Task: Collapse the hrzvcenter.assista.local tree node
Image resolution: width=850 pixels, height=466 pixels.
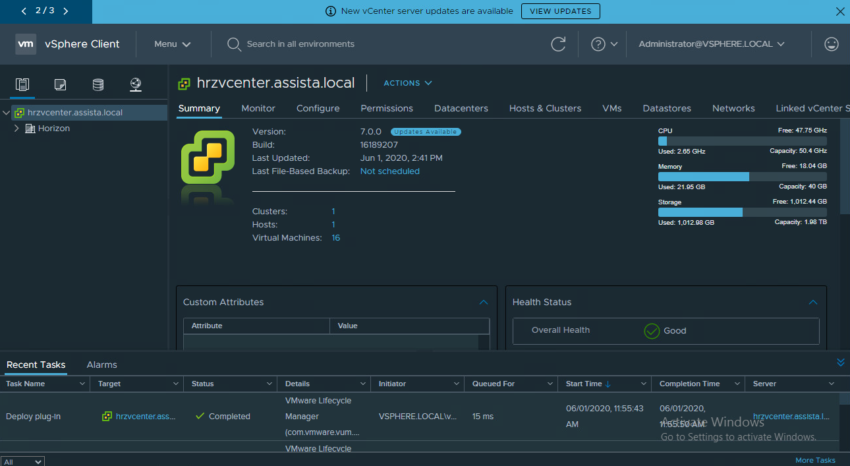Action: [6, 113]
